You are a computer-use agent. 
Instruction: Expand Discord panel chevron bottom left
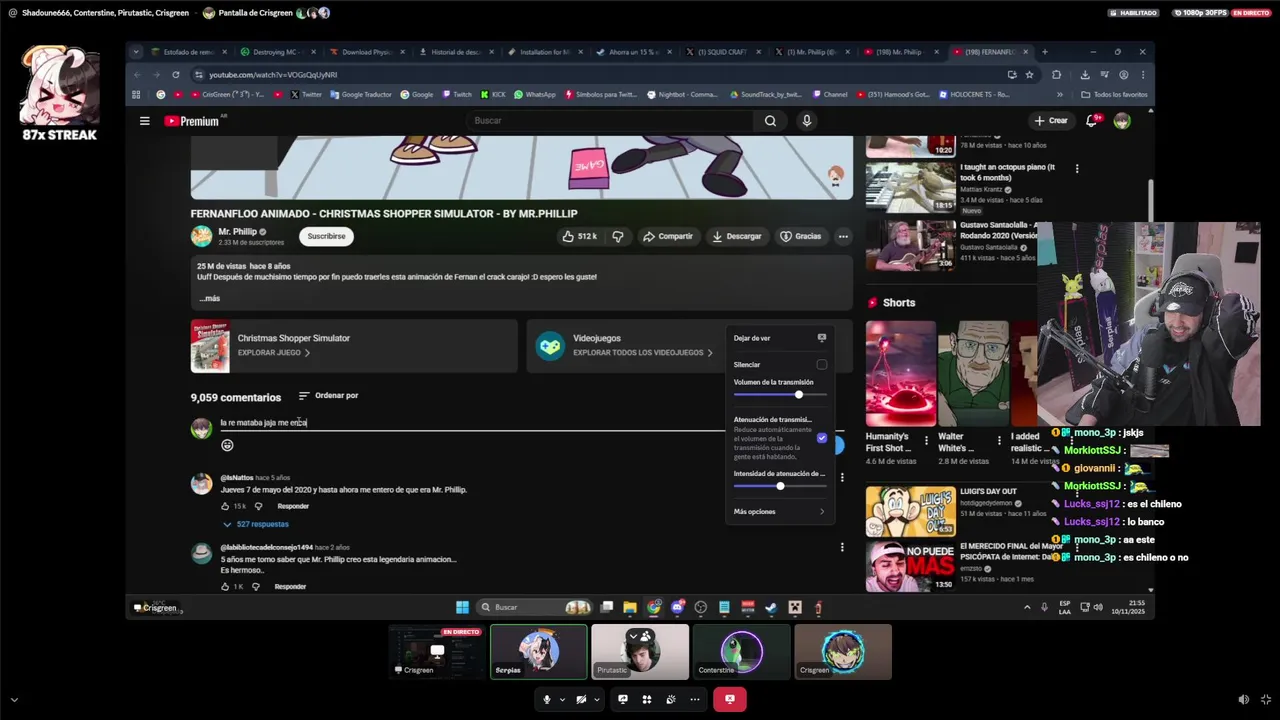click(13, 700)
